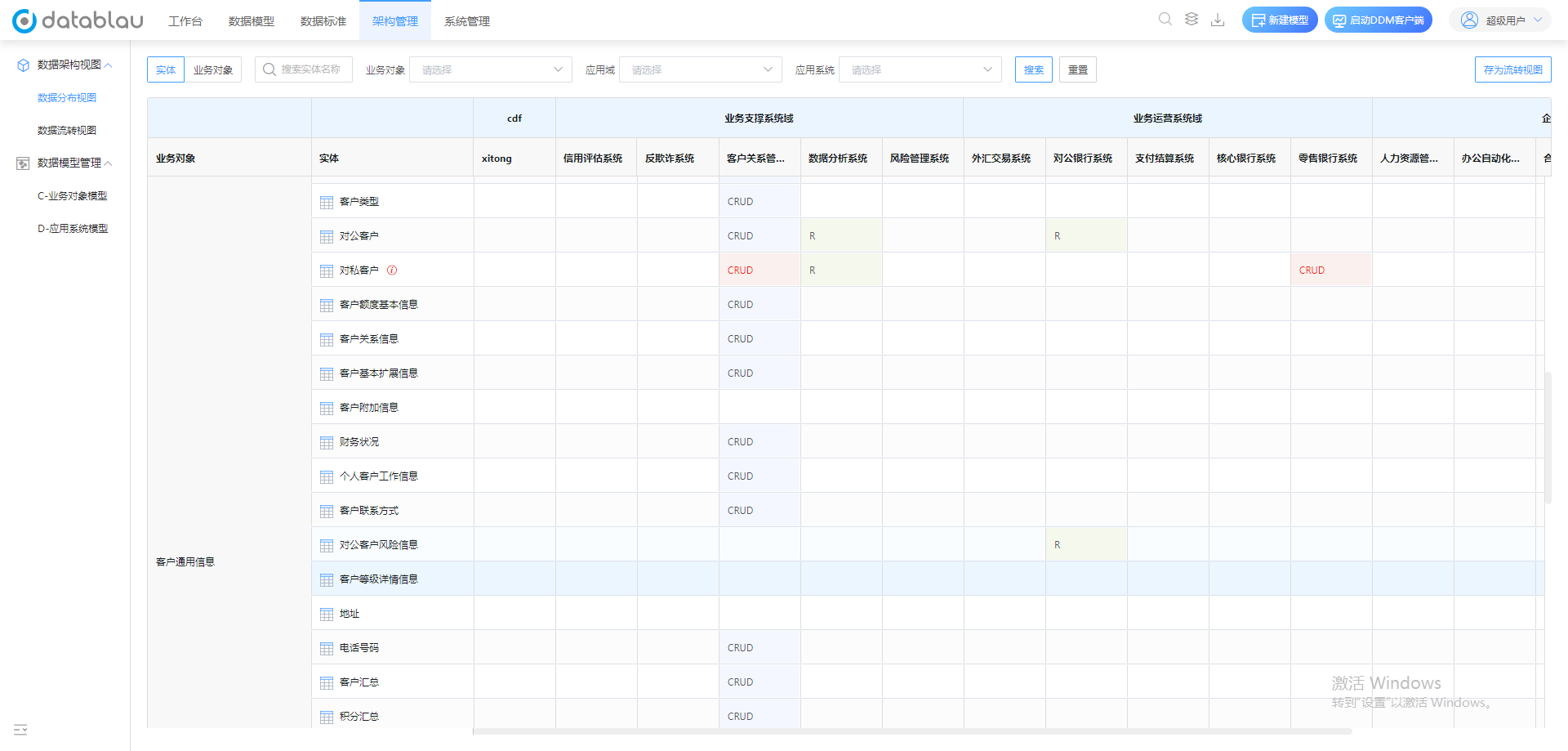Click R cell for 对公客户 under 数据分析系统
The width and height of the screenshot is (1568, 751).
click(841, 235)
